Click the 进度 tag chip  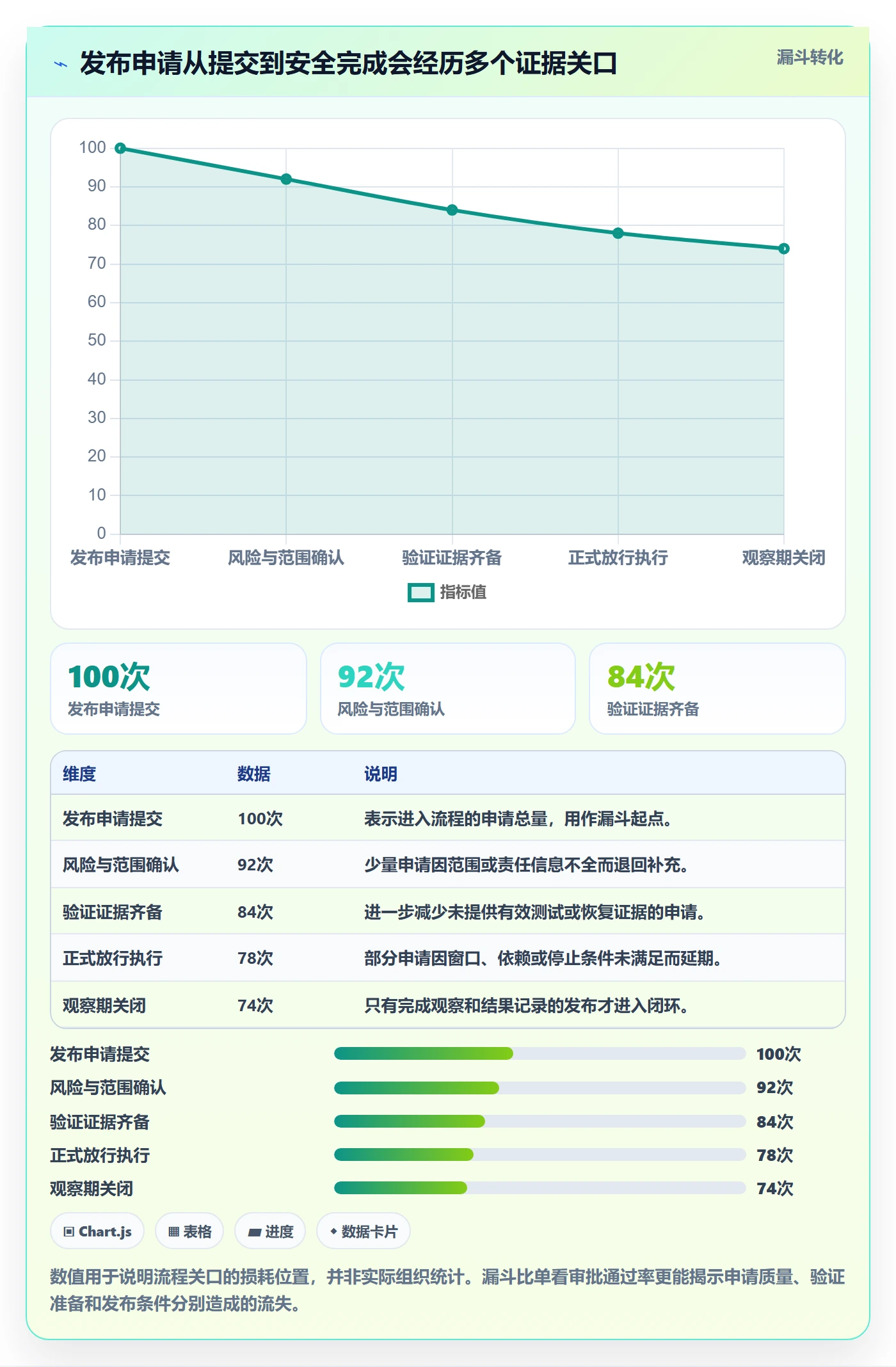(x=270, y=1231)
